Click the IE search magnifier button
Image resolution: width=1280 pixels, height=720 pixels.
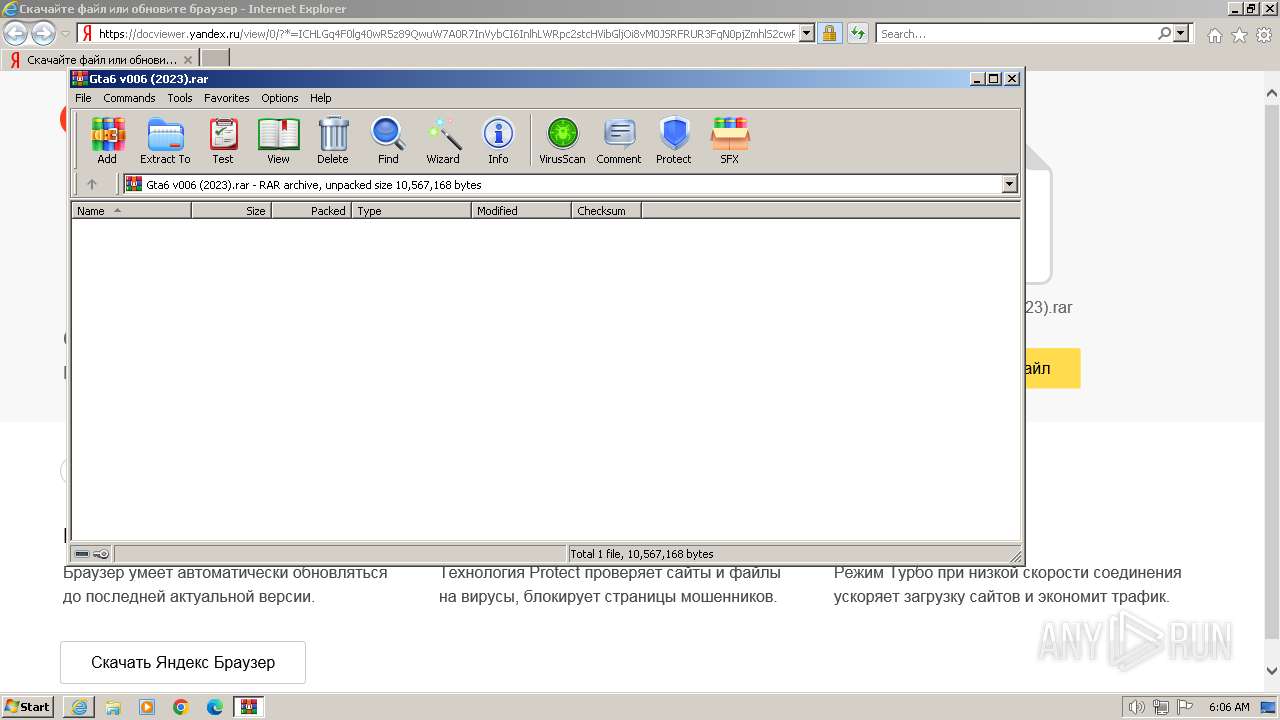(1164, 33)
